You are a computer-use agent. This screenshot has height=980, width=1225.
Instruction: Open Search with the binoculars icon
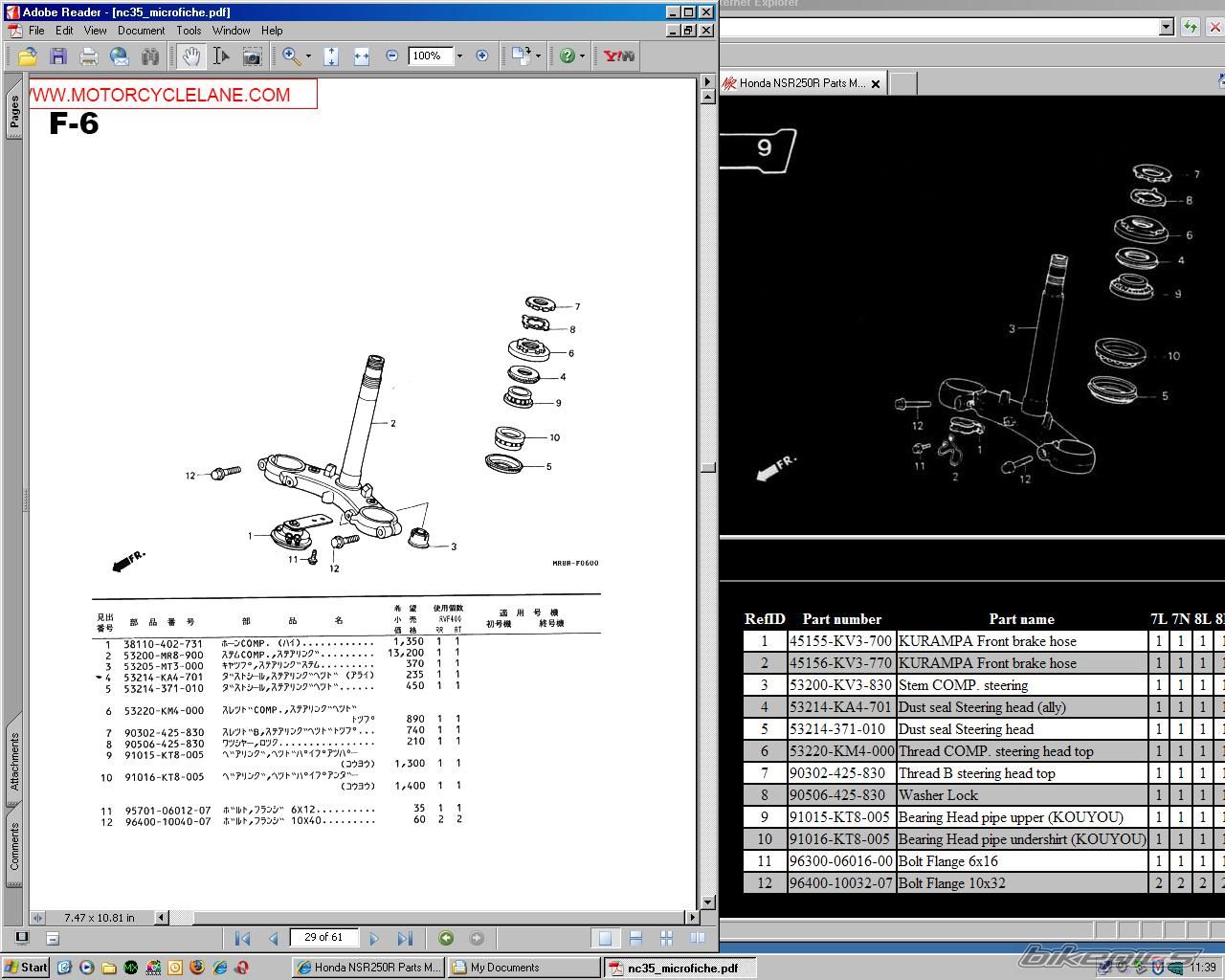pyautogui.click(x=150, y=56)
